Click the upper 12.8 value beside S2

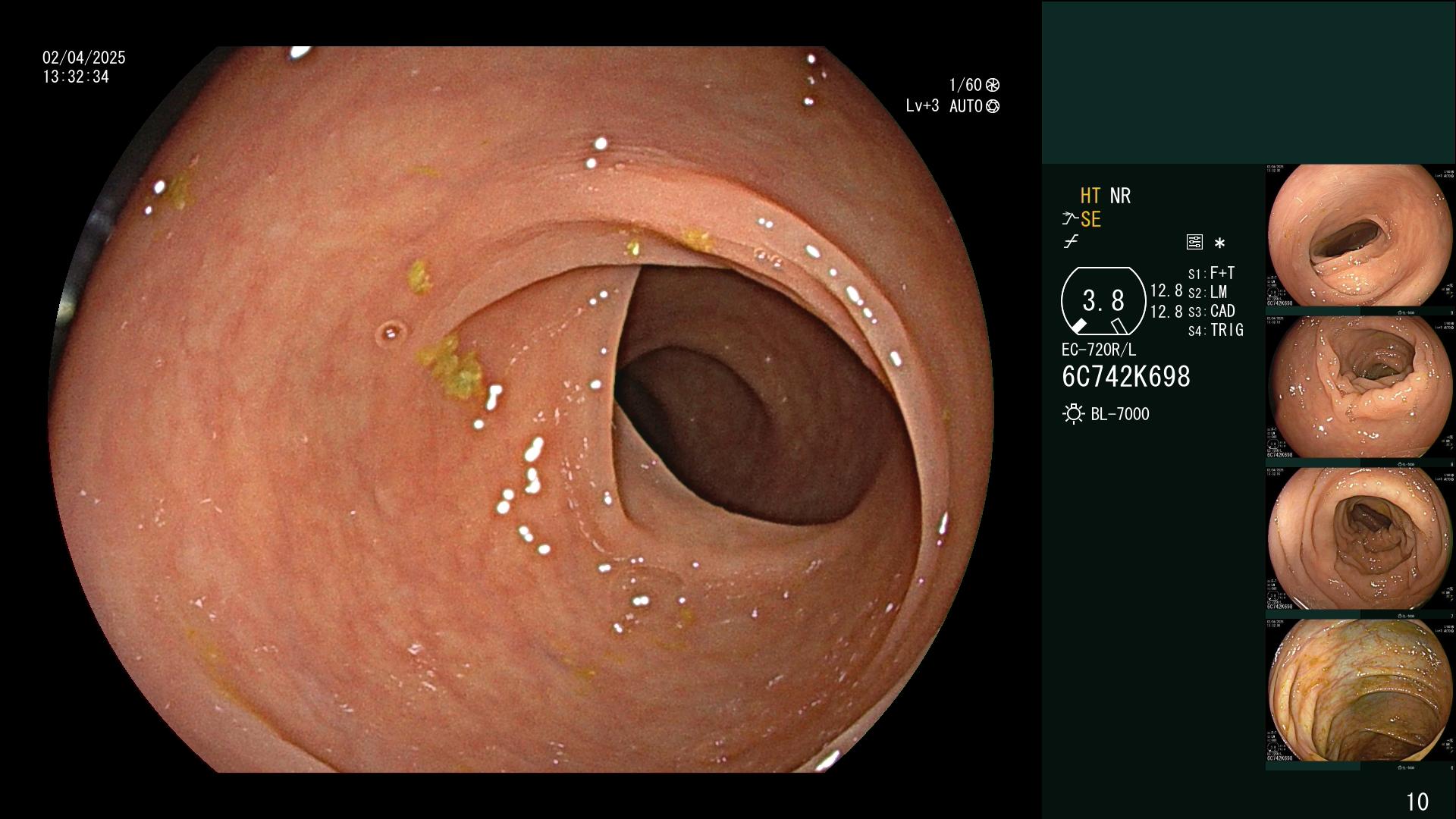pyautogui.click(x=1166, y=291)
